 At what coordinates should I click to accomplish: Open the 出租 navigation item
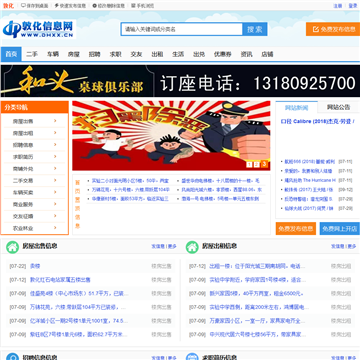(157, 54)
